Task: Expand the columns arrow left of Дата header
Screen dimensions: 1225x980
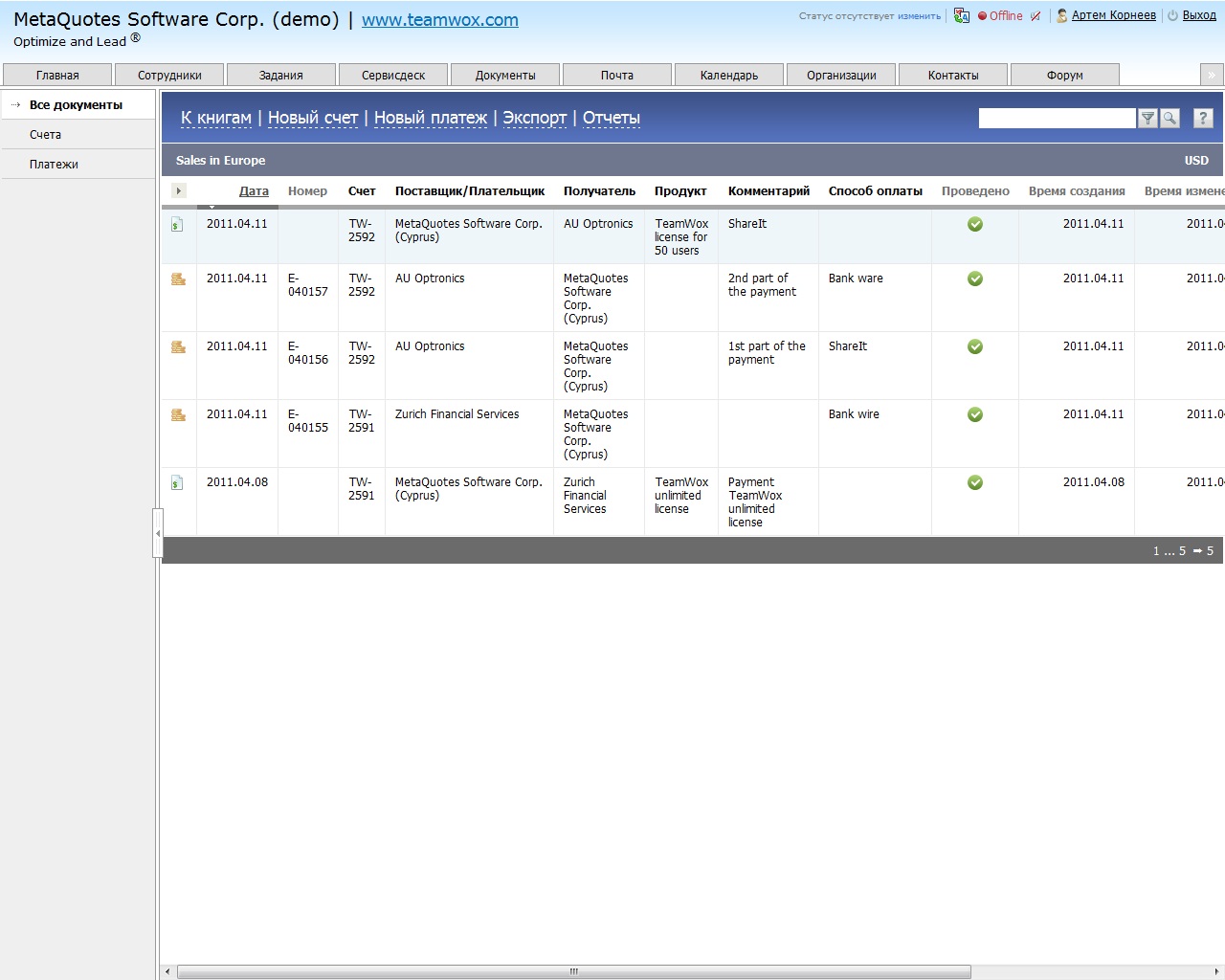Action: tap(179, 191)
